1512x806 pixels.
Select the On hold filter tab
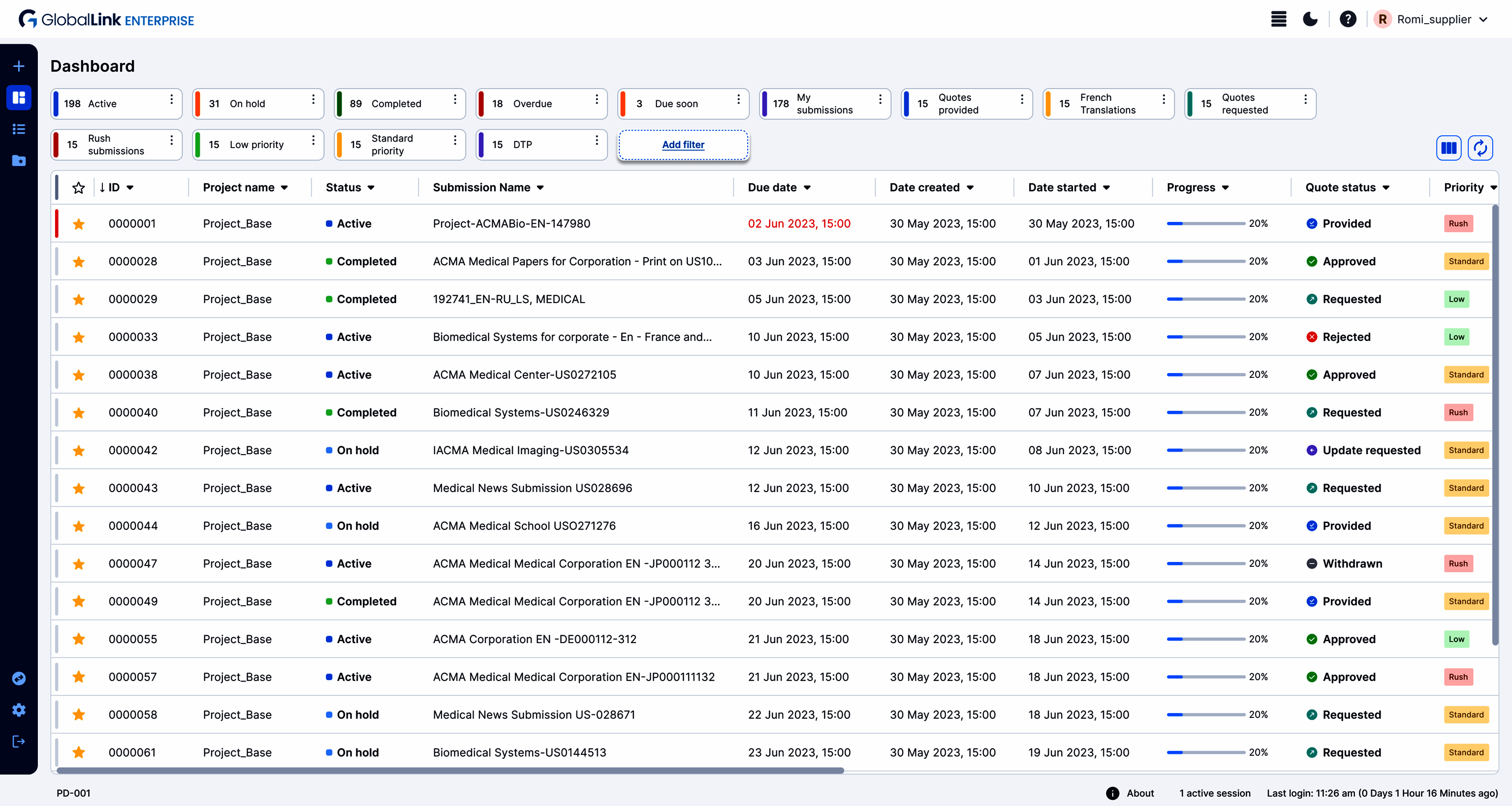point(247,104)
